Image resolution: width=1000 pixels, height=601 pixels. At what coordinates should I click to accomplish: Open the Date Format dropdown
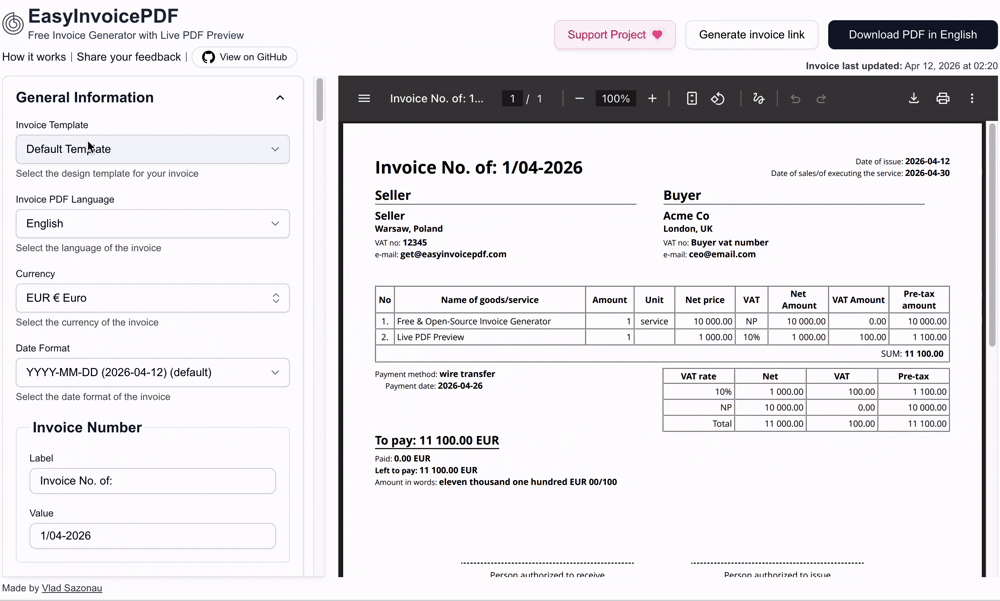coord(152,373)
